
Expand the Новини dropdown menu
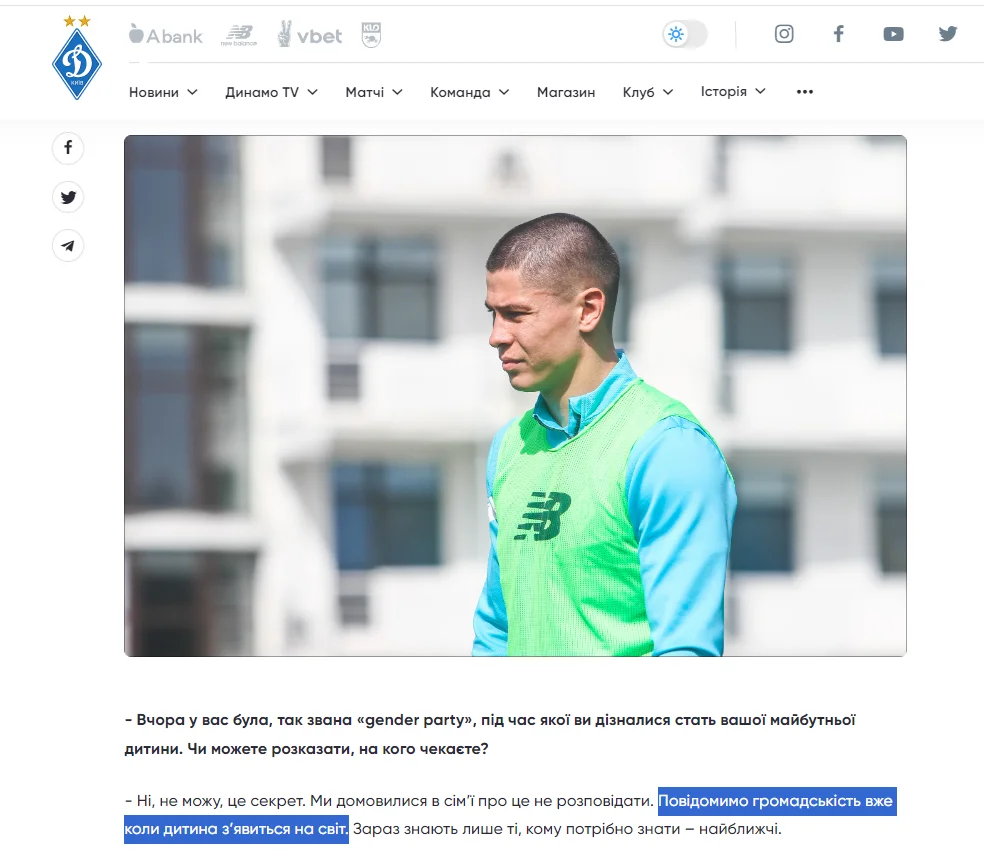163,92
